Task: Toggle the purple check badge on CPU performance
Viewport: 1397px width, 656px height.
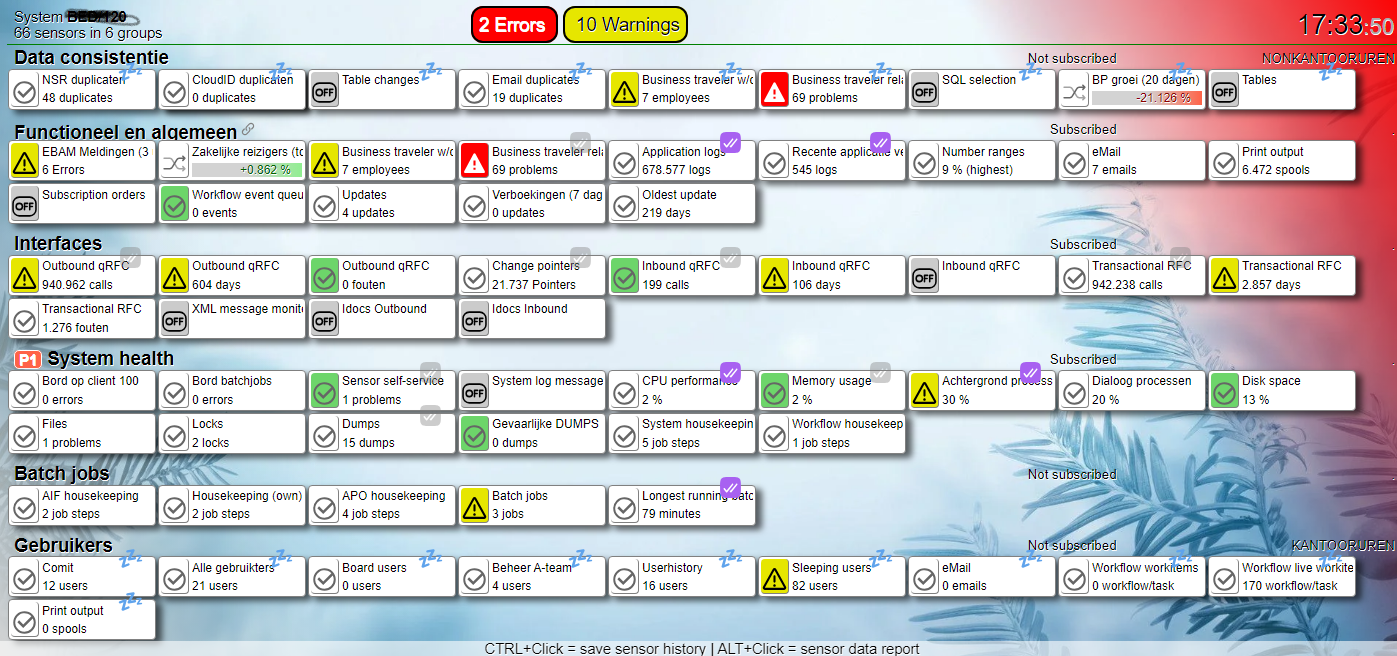Action: (x=730, y=372)
